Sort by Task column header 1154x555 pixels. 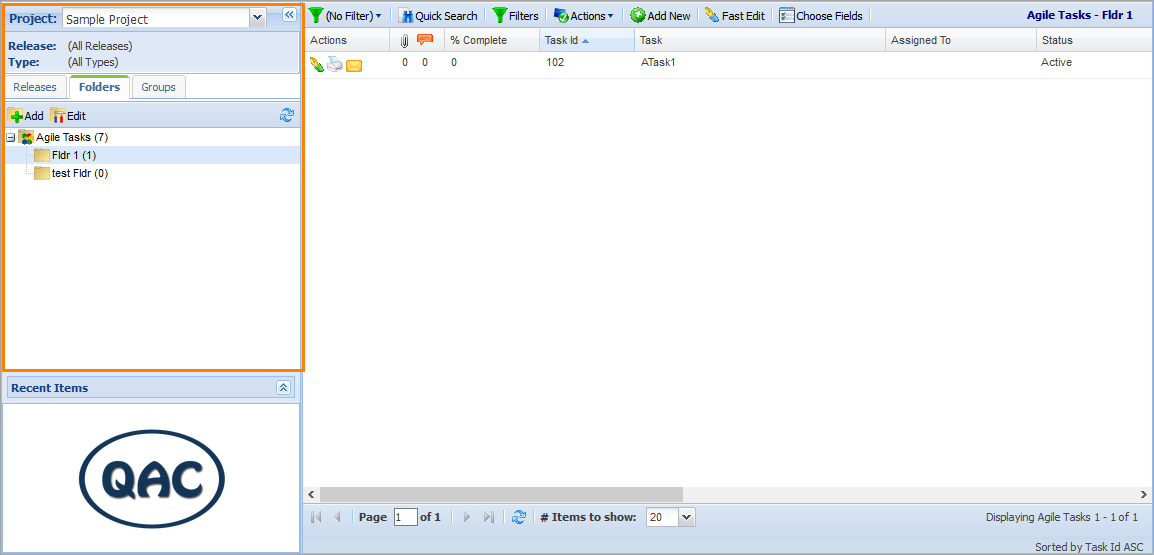click(x=760, y=40)
